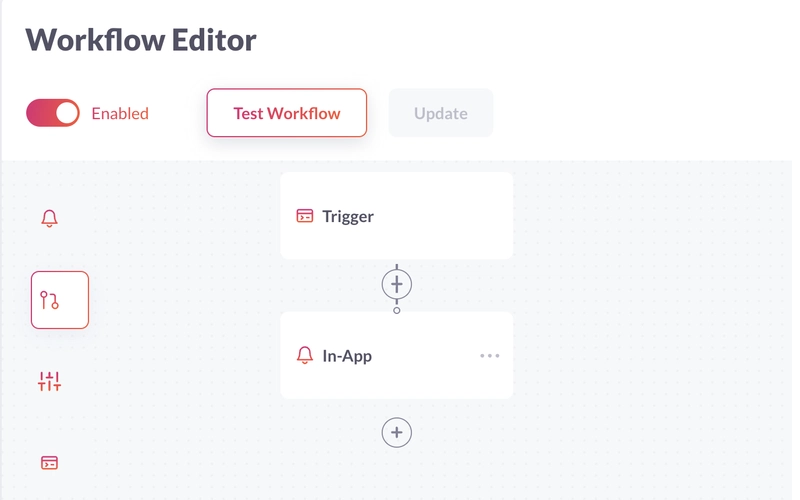Viewport: 800px width, 500px height.
Task: Click the greyed-out Update button
Action: 441,113
